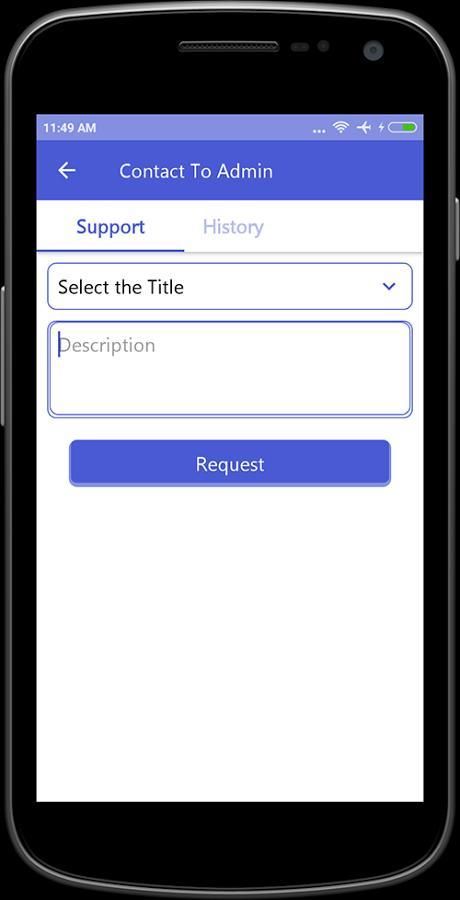
Task: Click the phone's right-side power button
Action: 457,228
